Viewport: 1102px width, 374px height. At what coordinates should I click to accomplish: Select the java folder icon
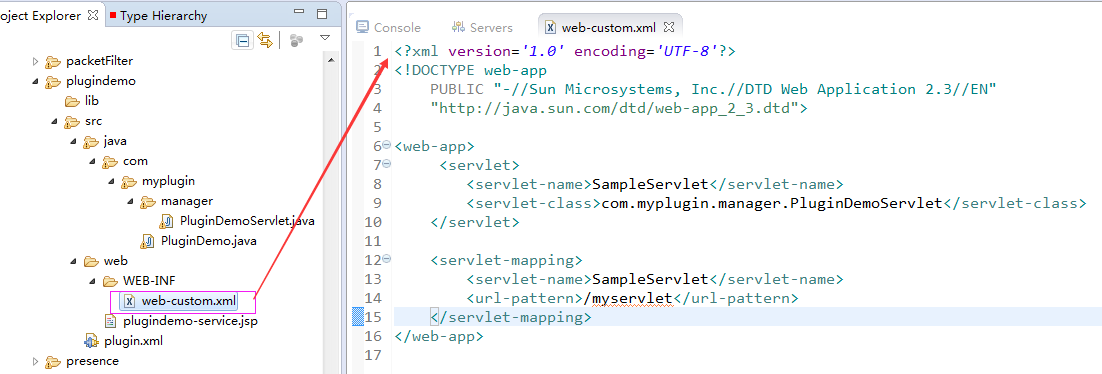point(91,141)
